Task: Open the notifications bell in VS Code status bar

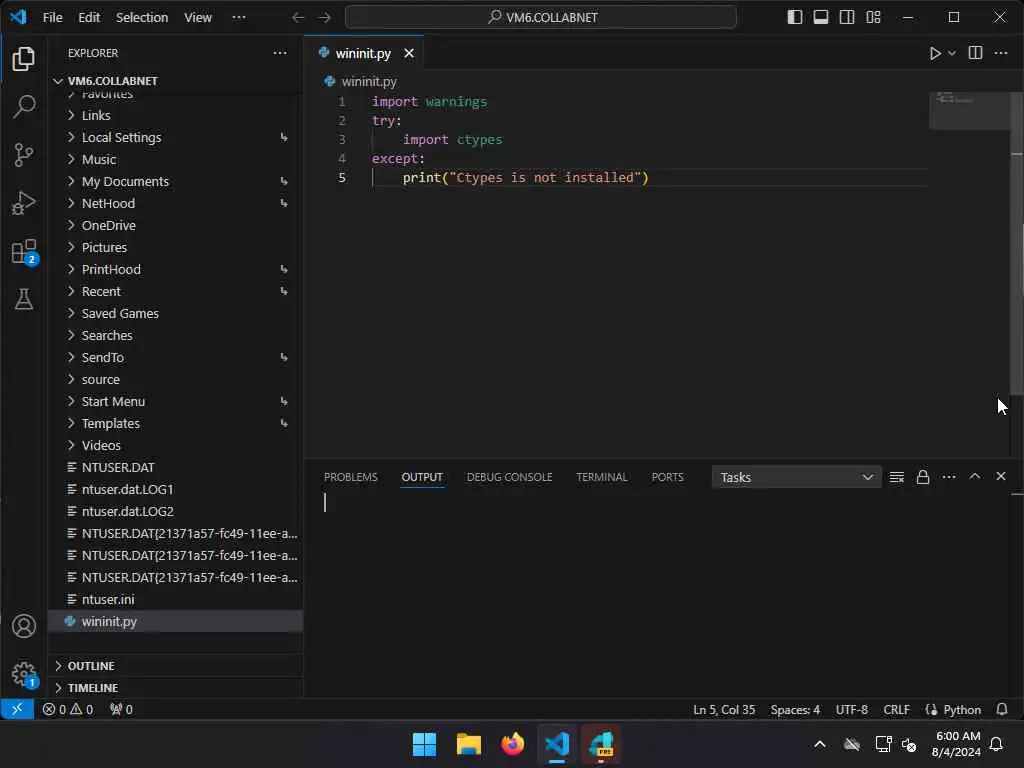Action: pos(1002,709)
